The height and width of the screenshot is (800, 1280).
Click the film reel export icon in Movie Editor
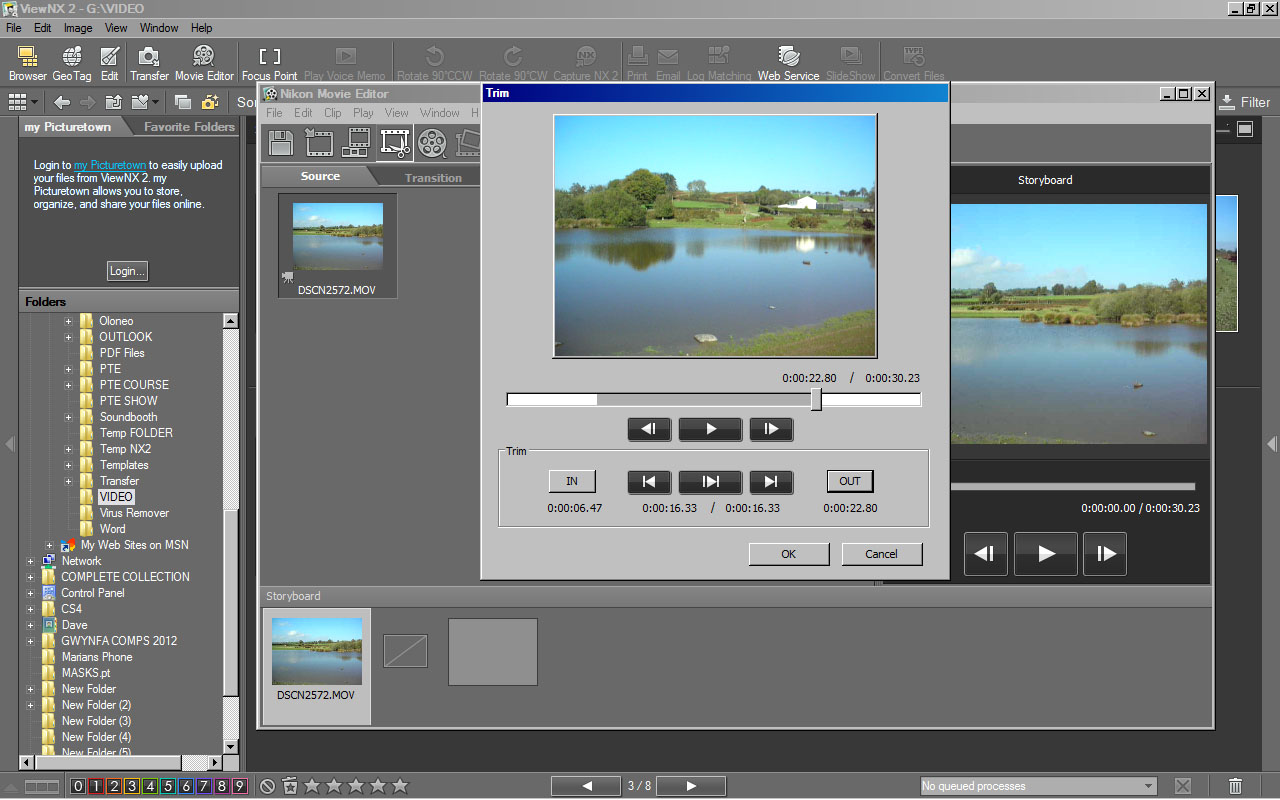(432, 143)
